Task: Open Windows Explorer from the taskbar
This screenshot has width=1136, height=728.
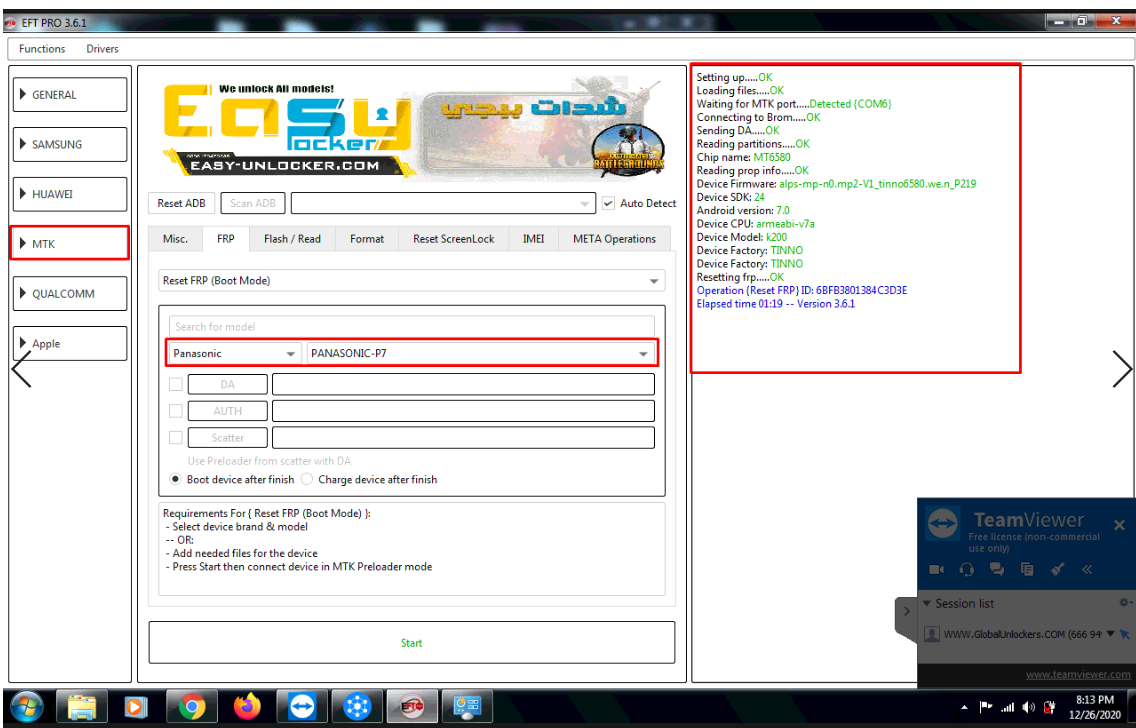Action: [x=82, y=706]
